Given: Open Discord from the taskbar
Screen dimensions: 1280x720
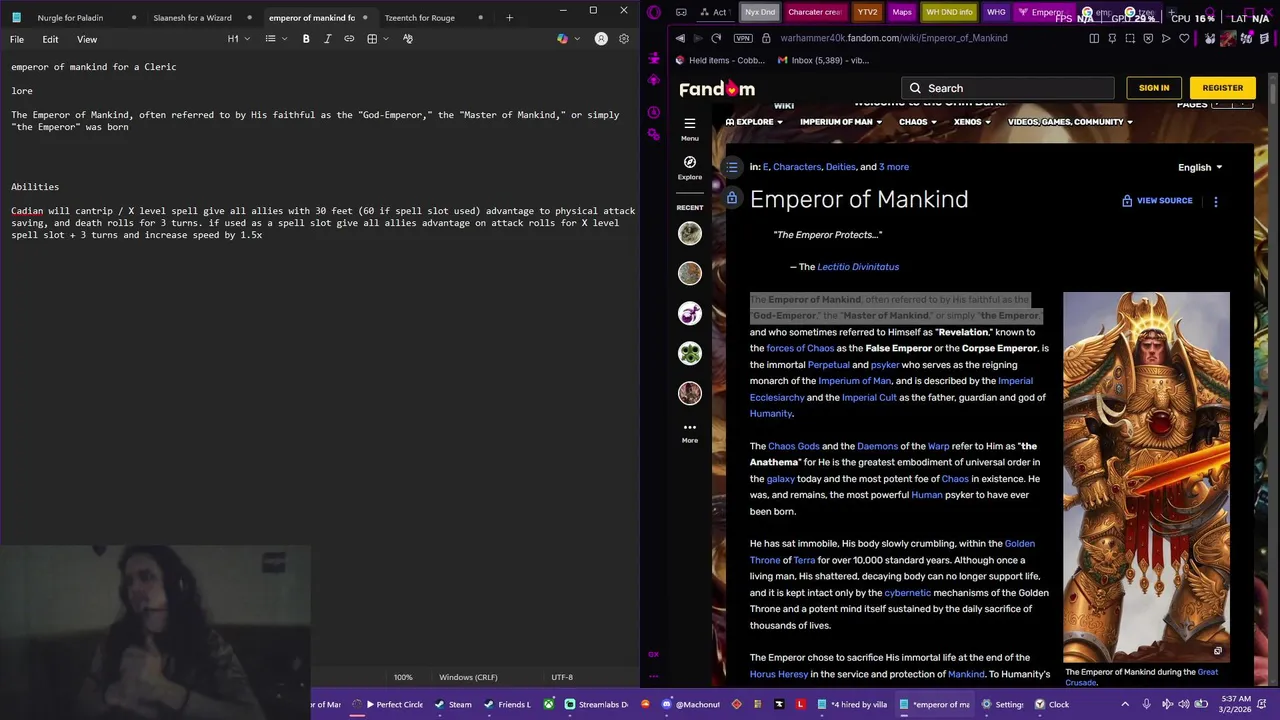Looking at the screenshot, I should tap(690, 704).
